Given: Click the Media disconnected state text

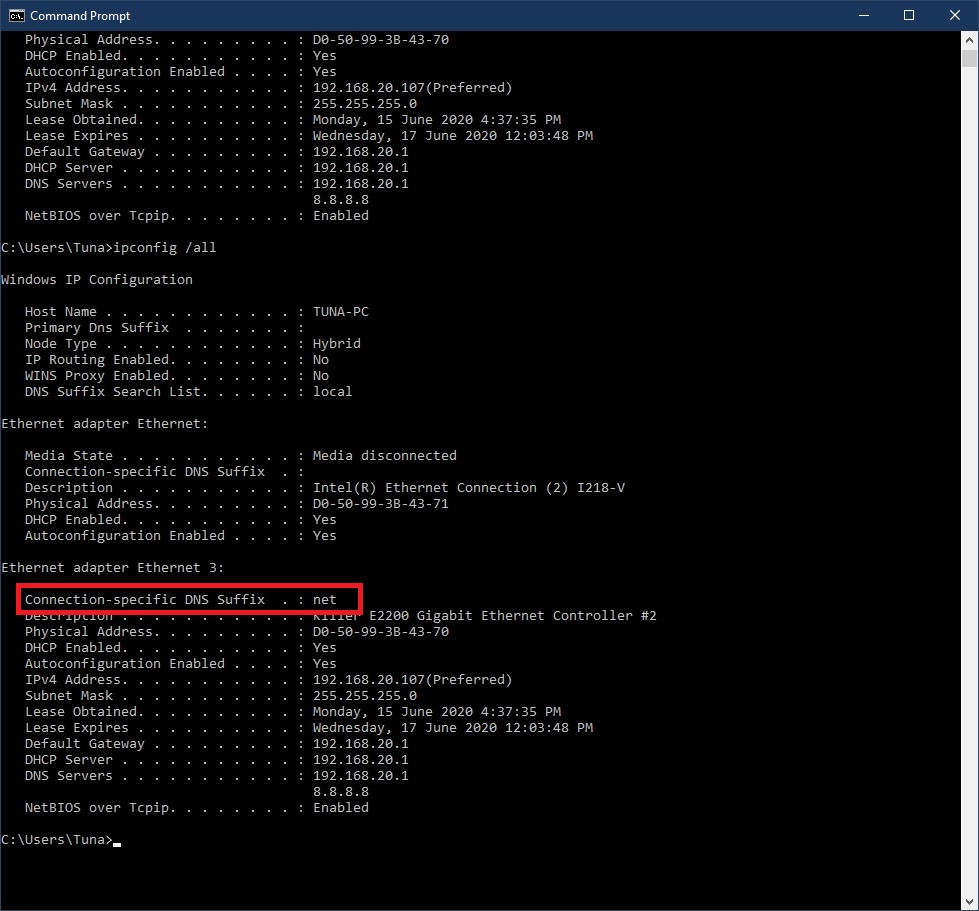Looking at the screenshot, I should click(x=384, y=456).
